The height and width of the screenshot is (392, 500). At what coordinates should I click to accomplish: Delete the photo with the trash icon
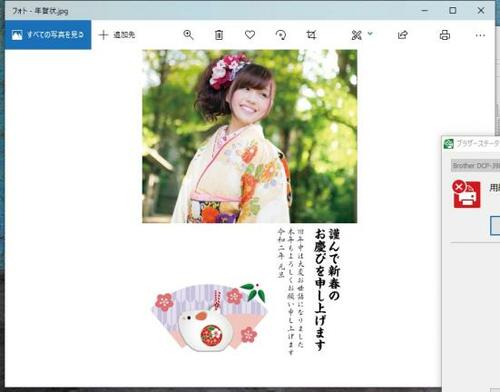click(x=219, y=35)
